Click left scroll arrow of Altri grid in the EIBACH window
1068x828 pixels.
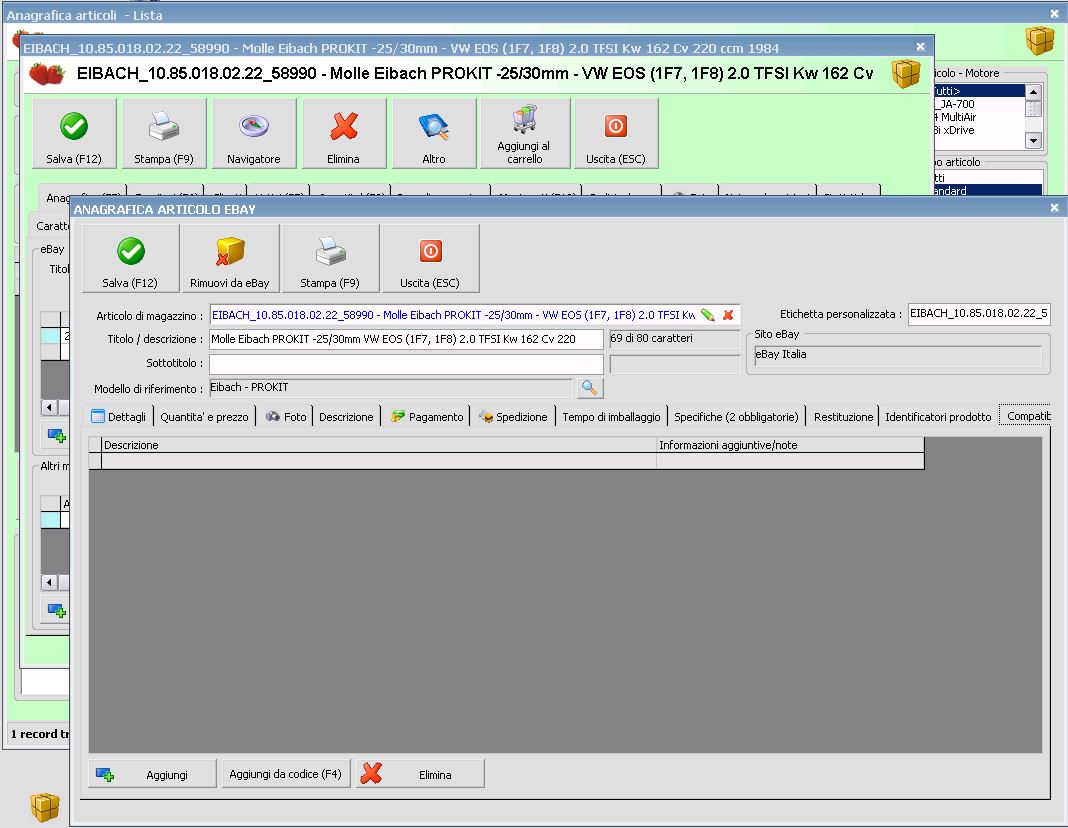[49, 582]
